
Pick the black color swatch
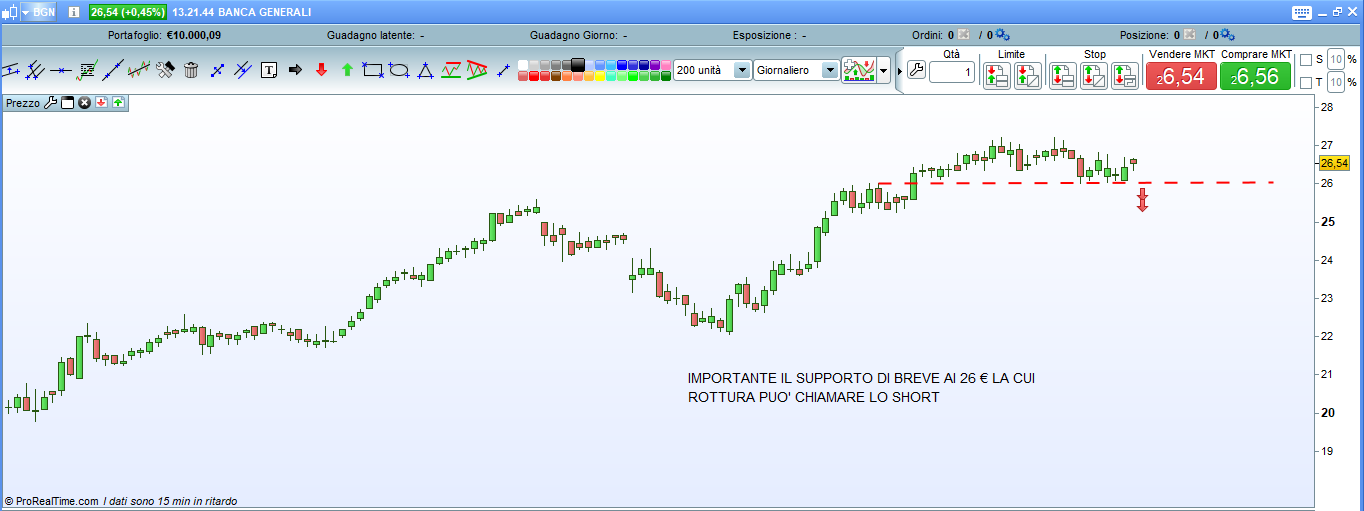tap(577, 64)
